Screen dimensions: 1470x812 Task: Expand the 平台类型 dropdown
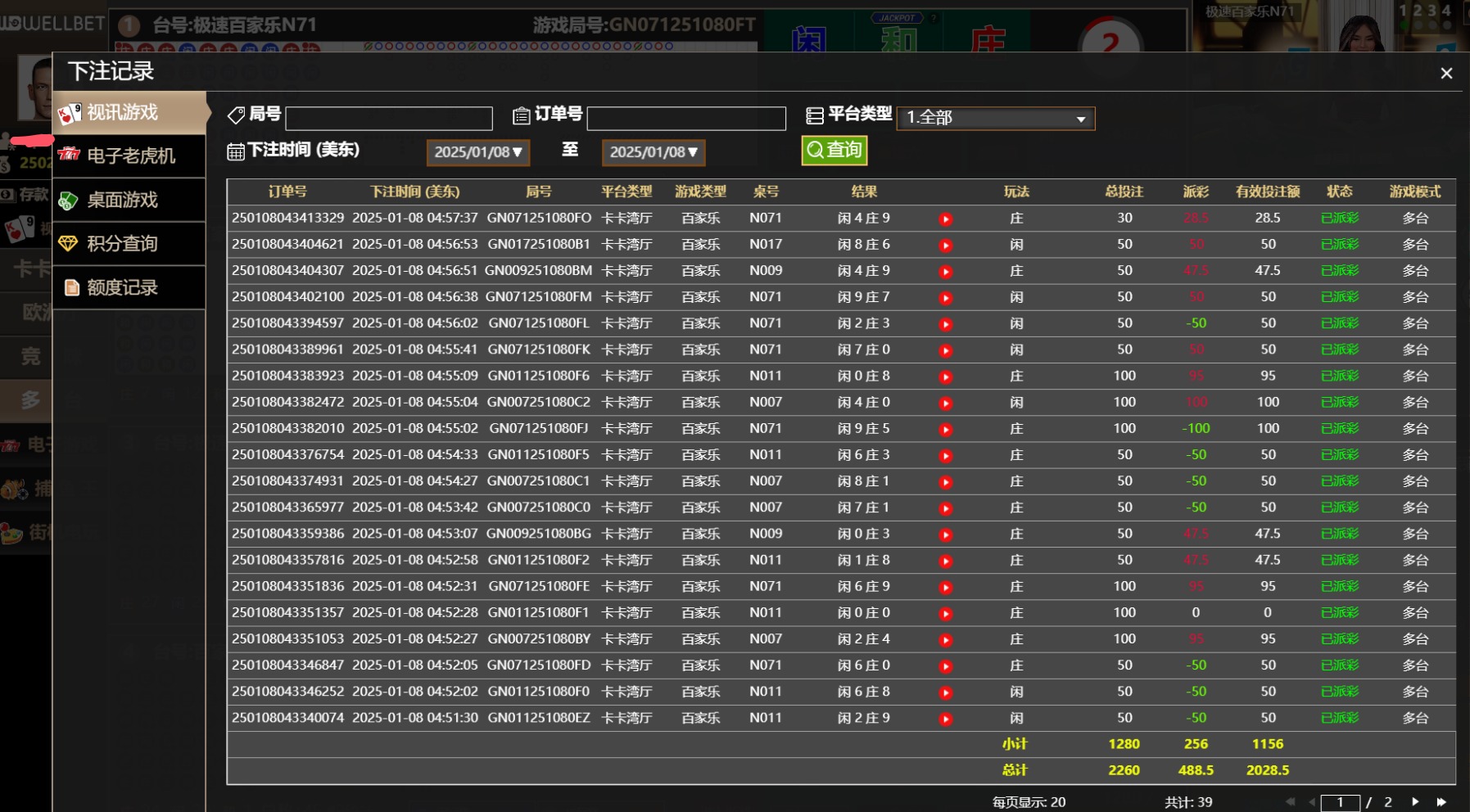(x=996, y=118)
